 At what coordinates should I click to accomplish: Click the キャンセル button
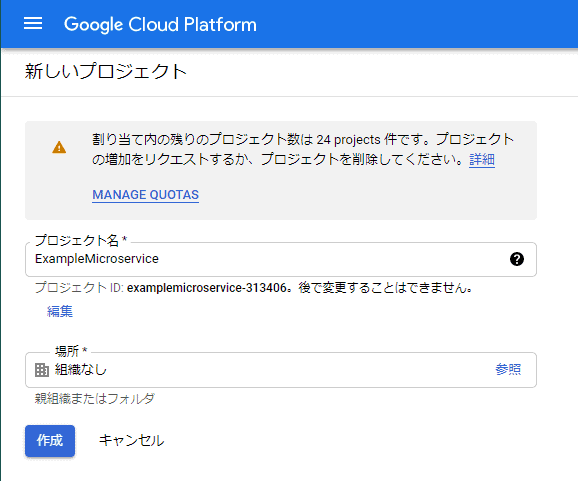tap(132, 440)
